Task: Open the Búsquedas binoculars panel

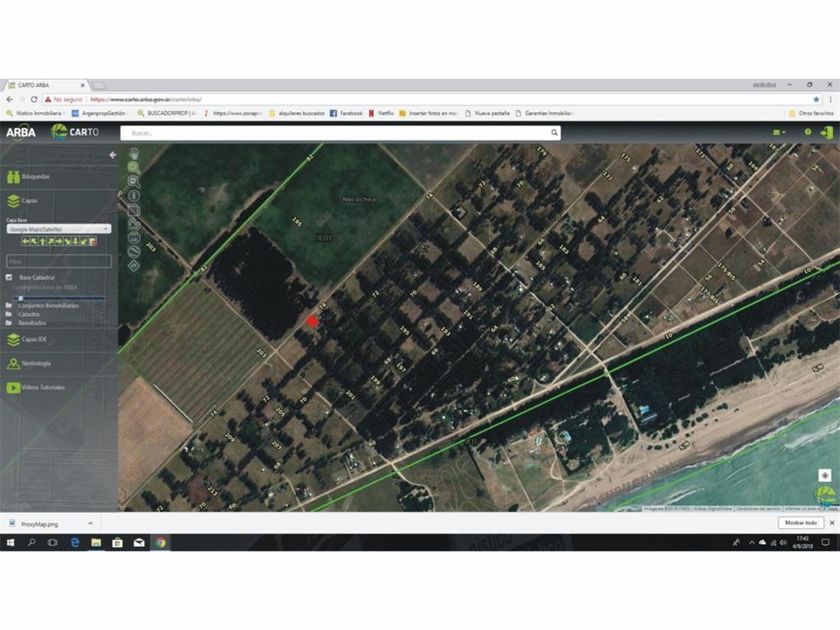Action: (29, 177)
